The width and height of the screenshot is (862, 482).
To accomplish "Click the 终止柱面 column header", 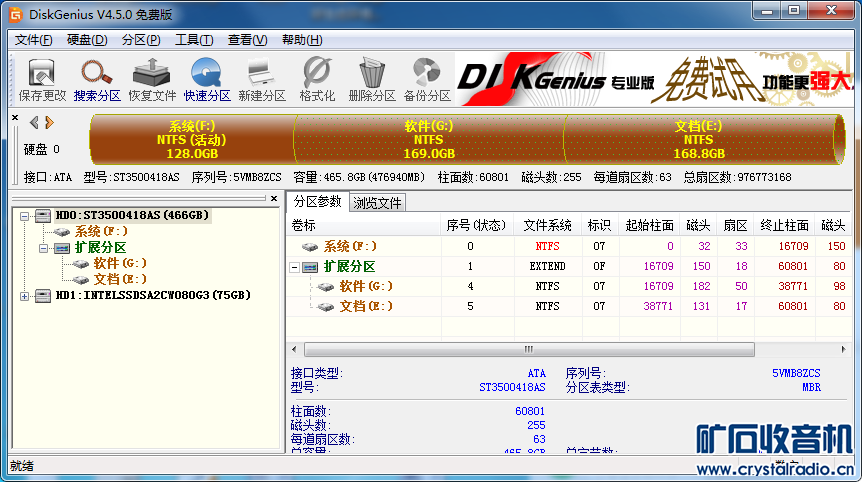I will (784, 225).
